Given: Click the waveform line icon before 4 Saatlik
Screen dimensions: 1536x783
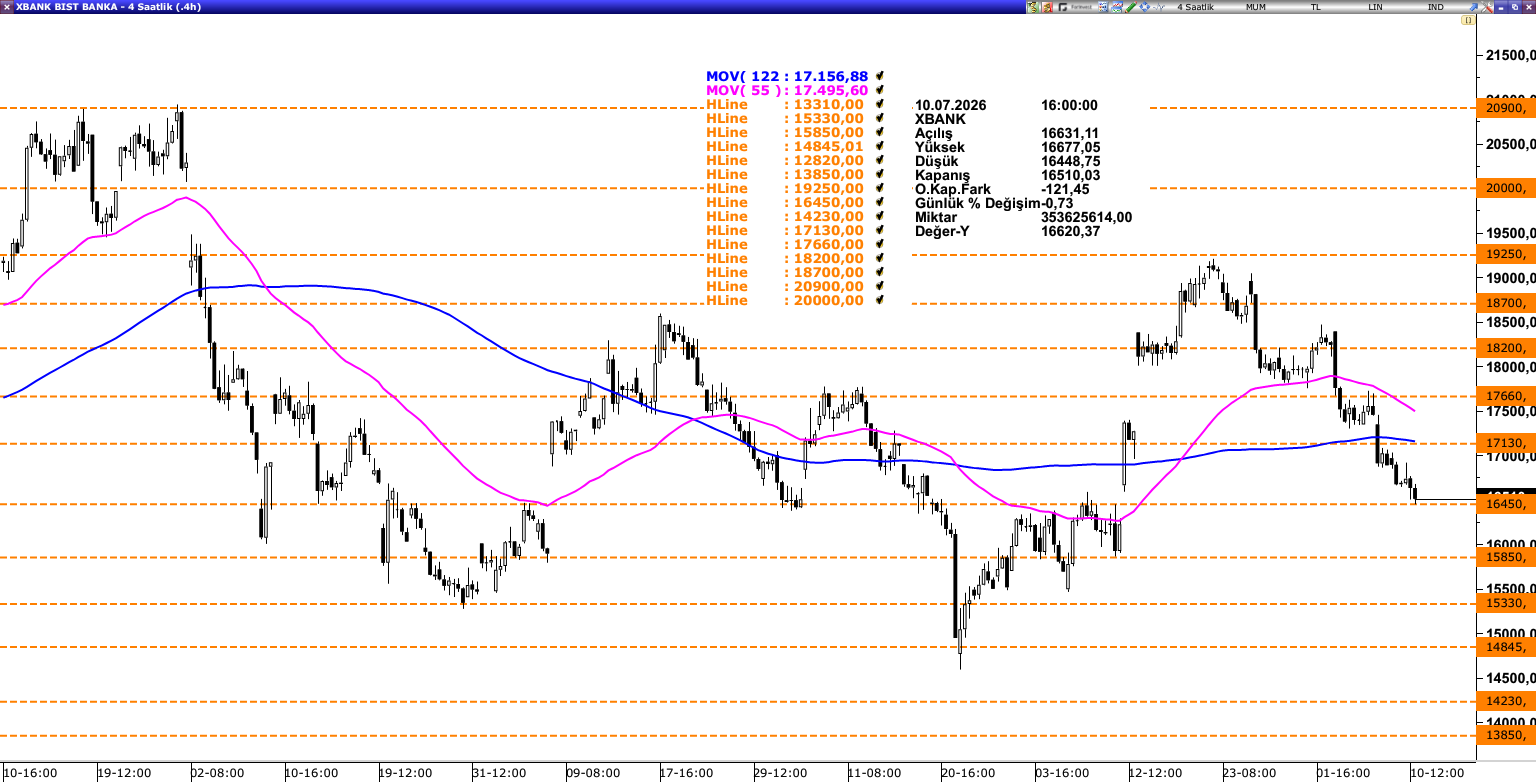Looking at the screenshot, I should pos(1158,7).
